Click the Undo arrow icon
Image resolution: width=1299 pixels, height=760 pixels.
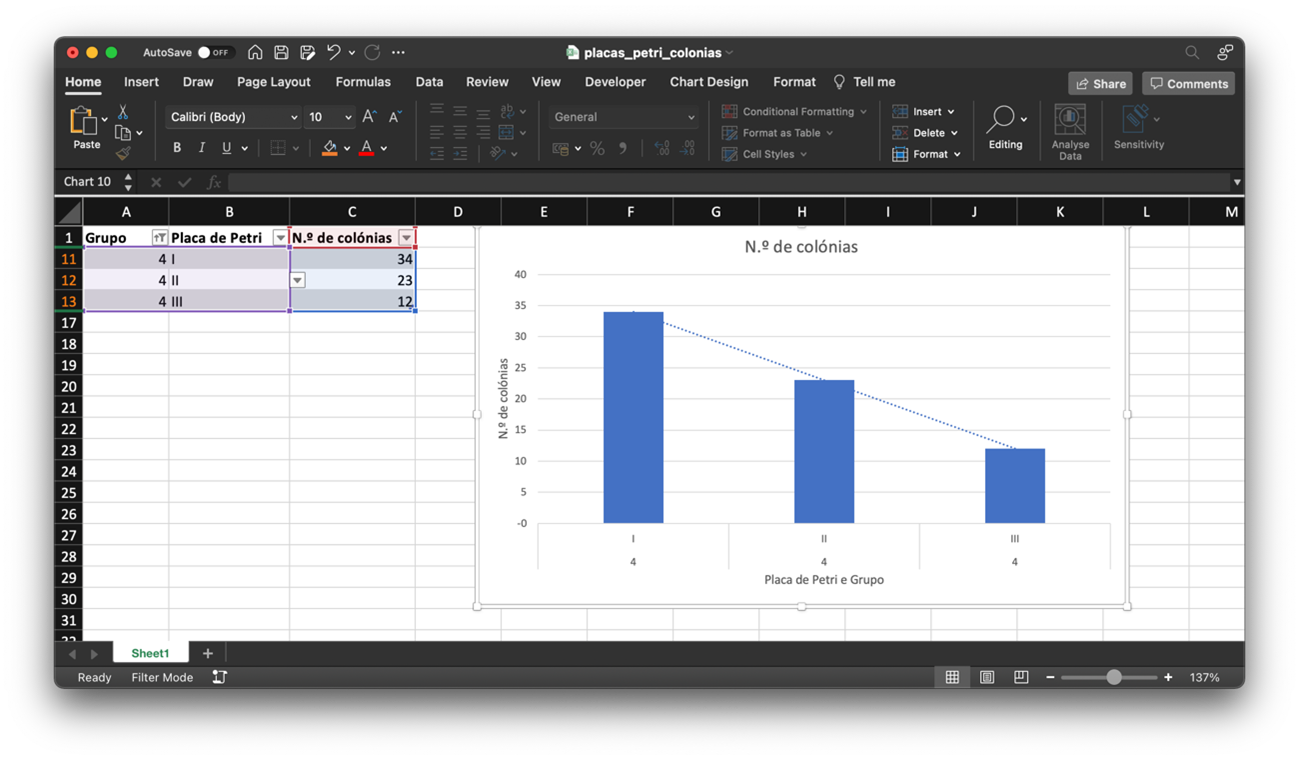click(333, 52)
